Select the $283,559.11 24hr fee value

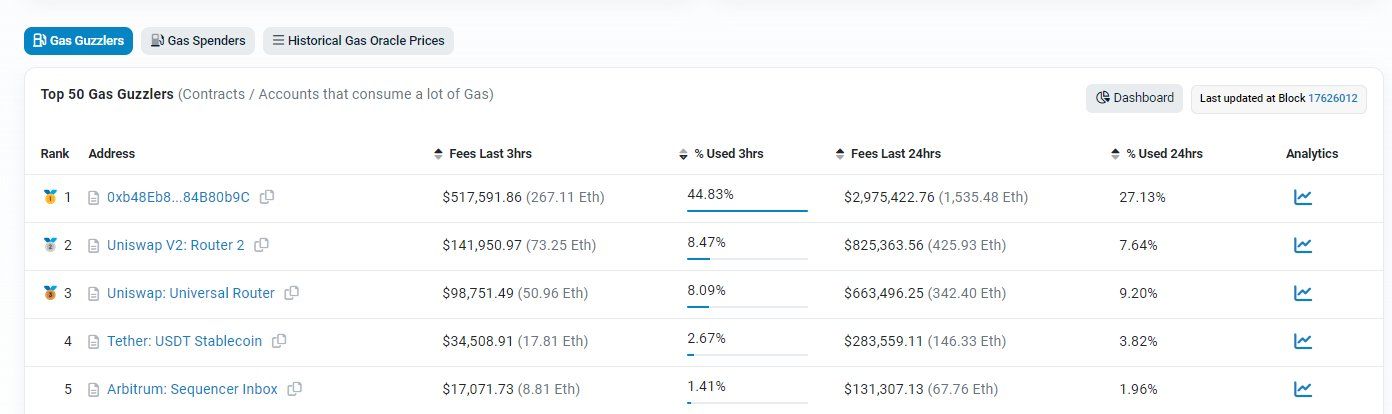point(883,341)
